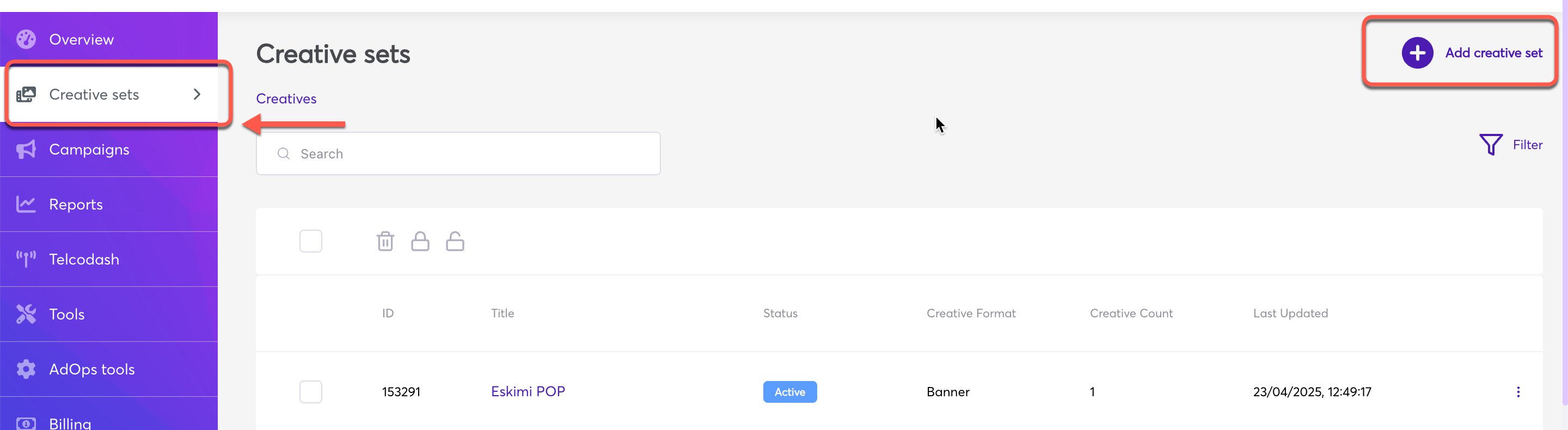Click the Add creative set label
The image size is (1568, 430).
coord(1493,53)
